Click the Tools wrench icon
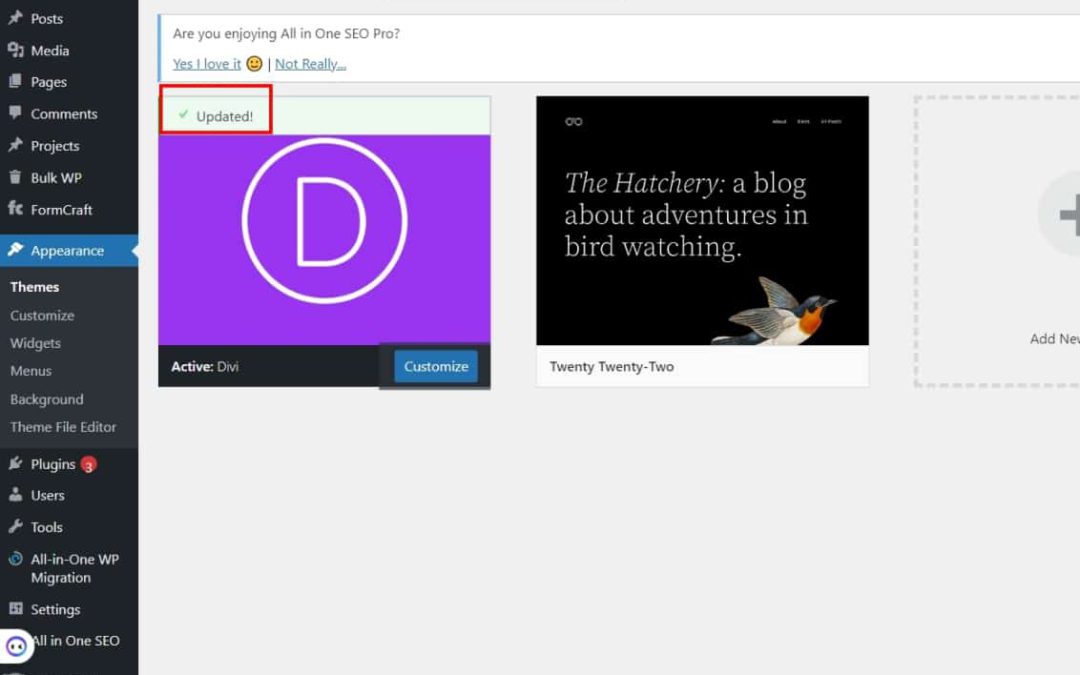 (x=15, y=527)
